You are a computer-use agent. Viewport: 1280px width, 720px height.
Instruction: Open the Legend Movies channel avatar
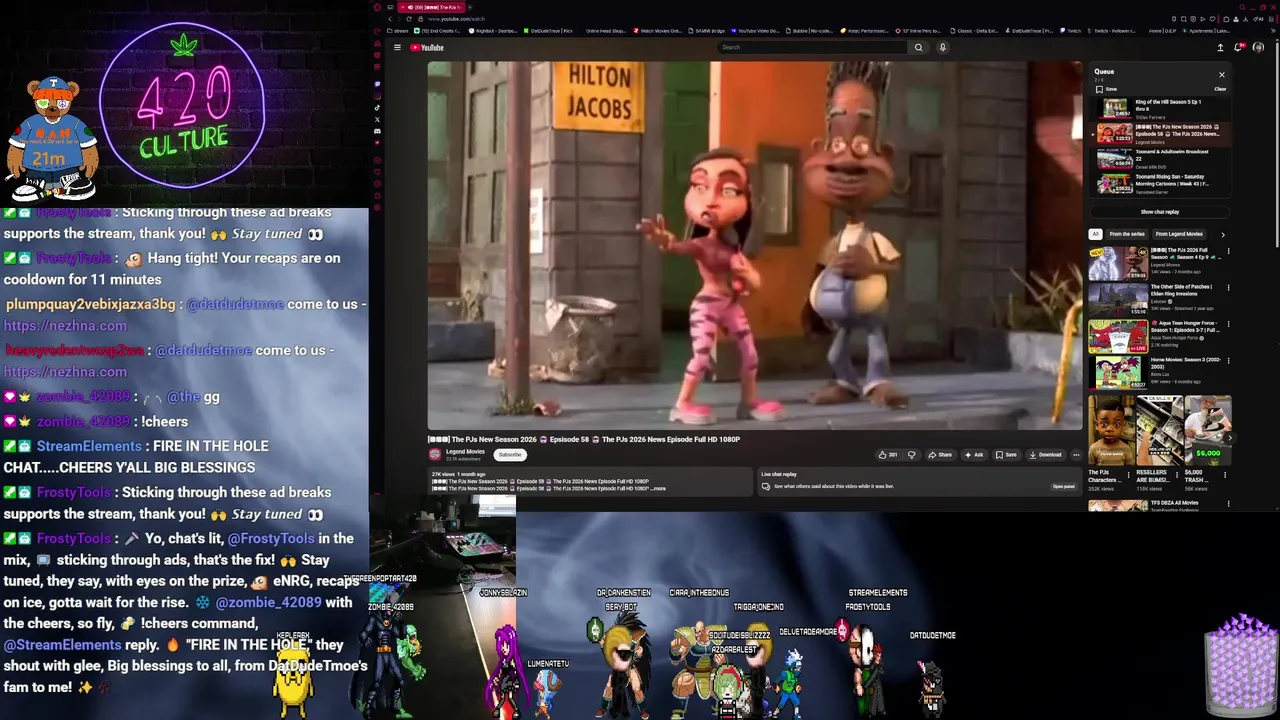(435, 454)
